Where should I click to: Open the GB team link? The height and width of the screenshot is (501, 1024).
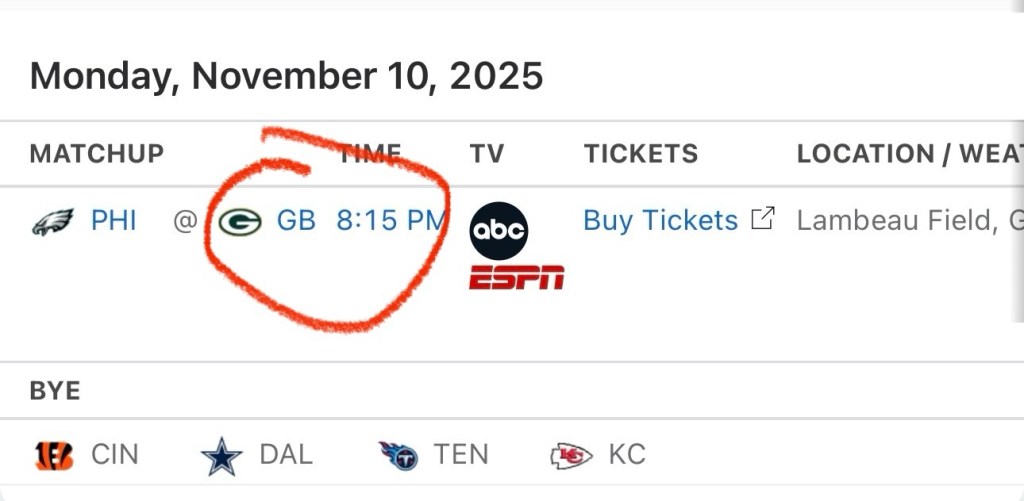pyautogui.click(x=296, y=220)
